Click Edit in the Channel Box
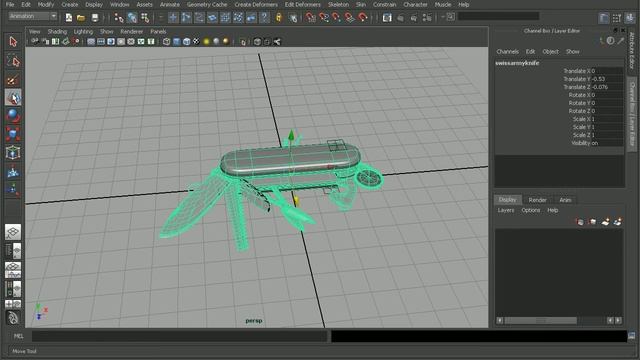This screenshot has height=360, width=640. 530,52
